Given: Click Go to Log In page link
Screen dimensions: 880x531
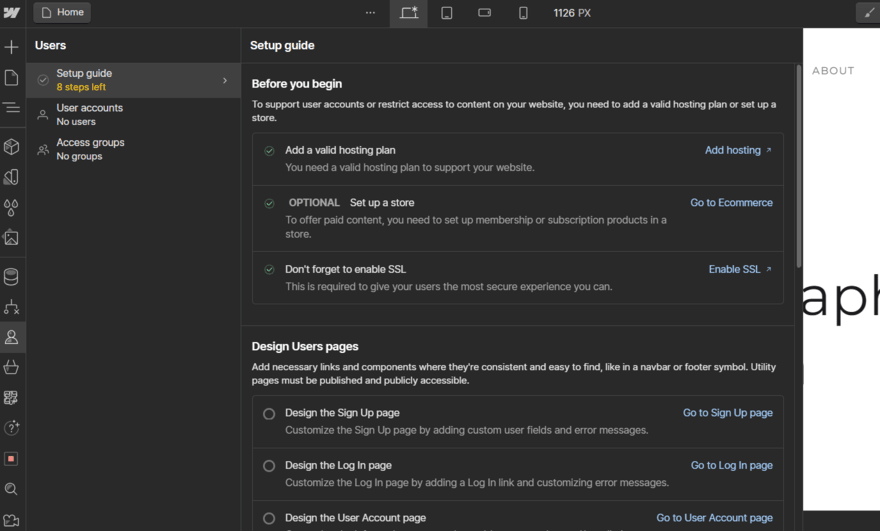Looking at the screenshot, I should pos(731,465).
